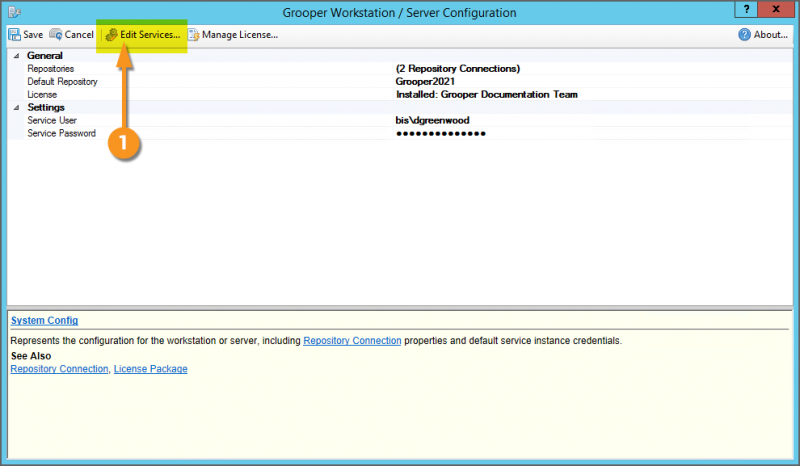Follow Repository Connection link in description
This screenshot has width=800, height=466.
[352, 340]
